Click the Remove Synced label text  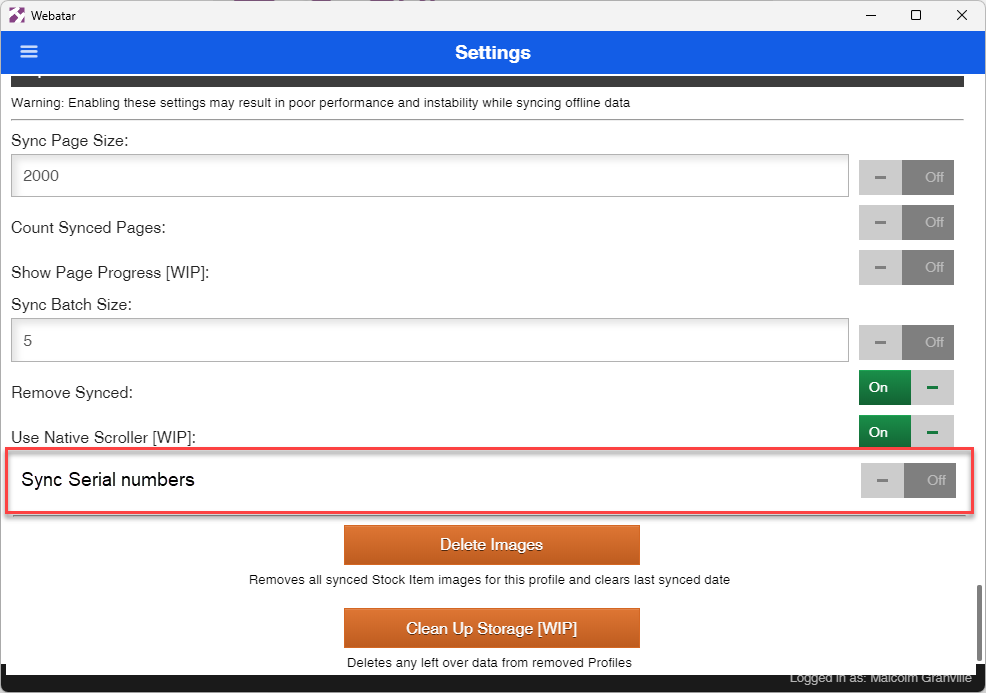pos(72,393)
